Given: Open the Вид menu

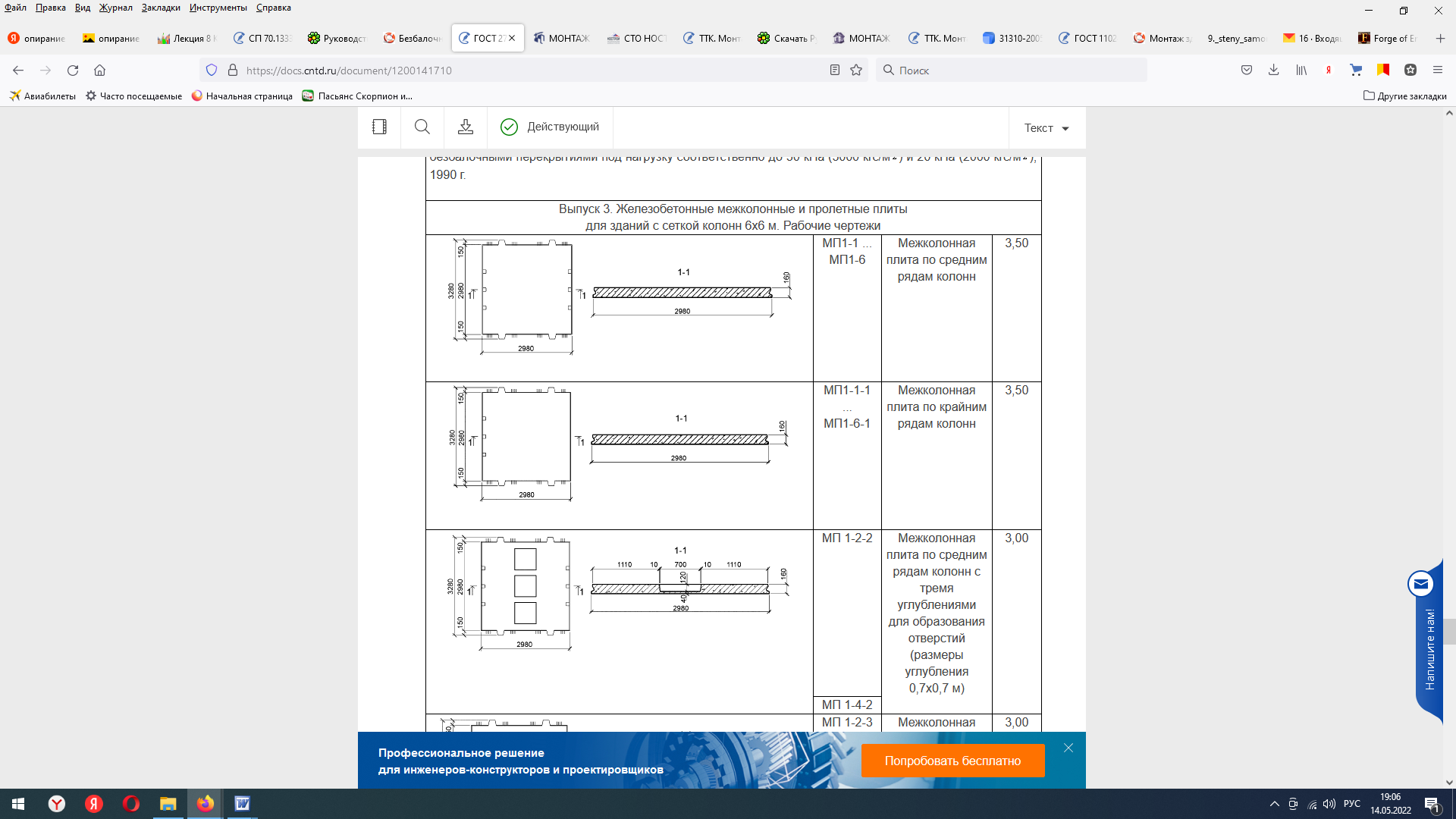Looking at the screenshot, I should click(83, 8).
